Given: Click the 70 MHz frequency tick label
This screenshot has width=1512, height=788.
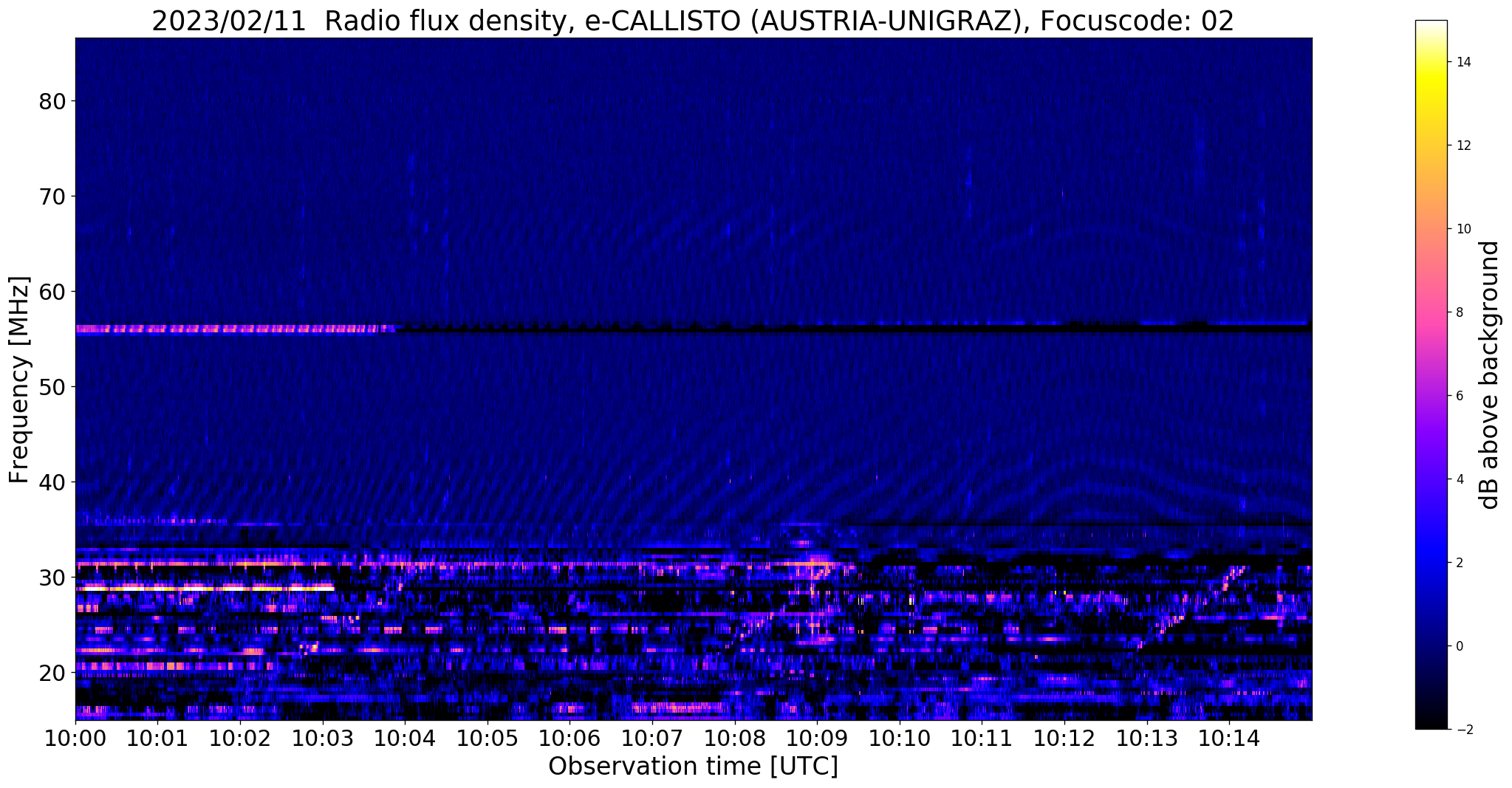Looking at the screenshot, I should 52,196.
